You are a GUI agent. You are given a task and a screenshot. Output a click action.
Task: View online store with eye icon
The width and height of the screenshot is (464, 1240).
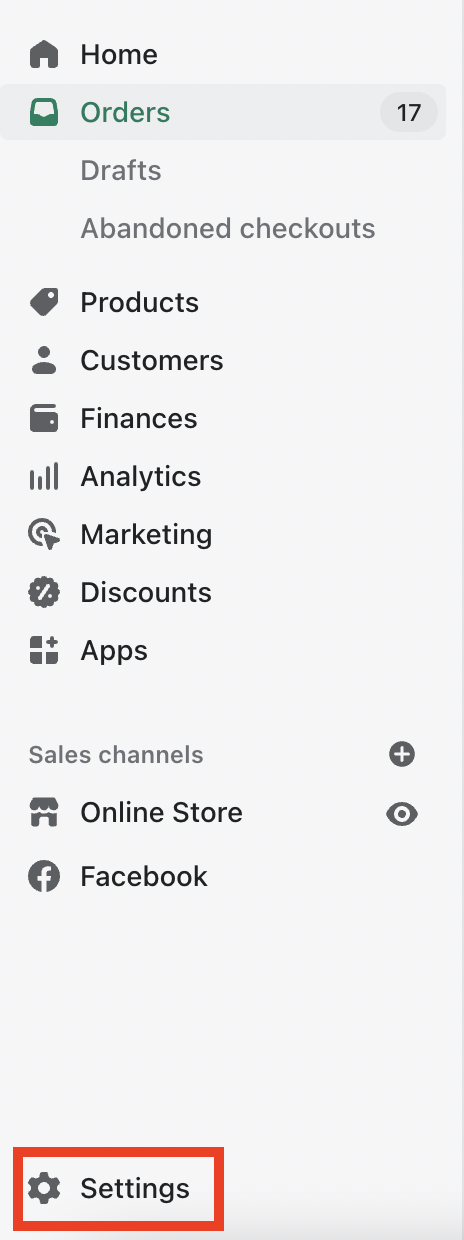(402, 814)
